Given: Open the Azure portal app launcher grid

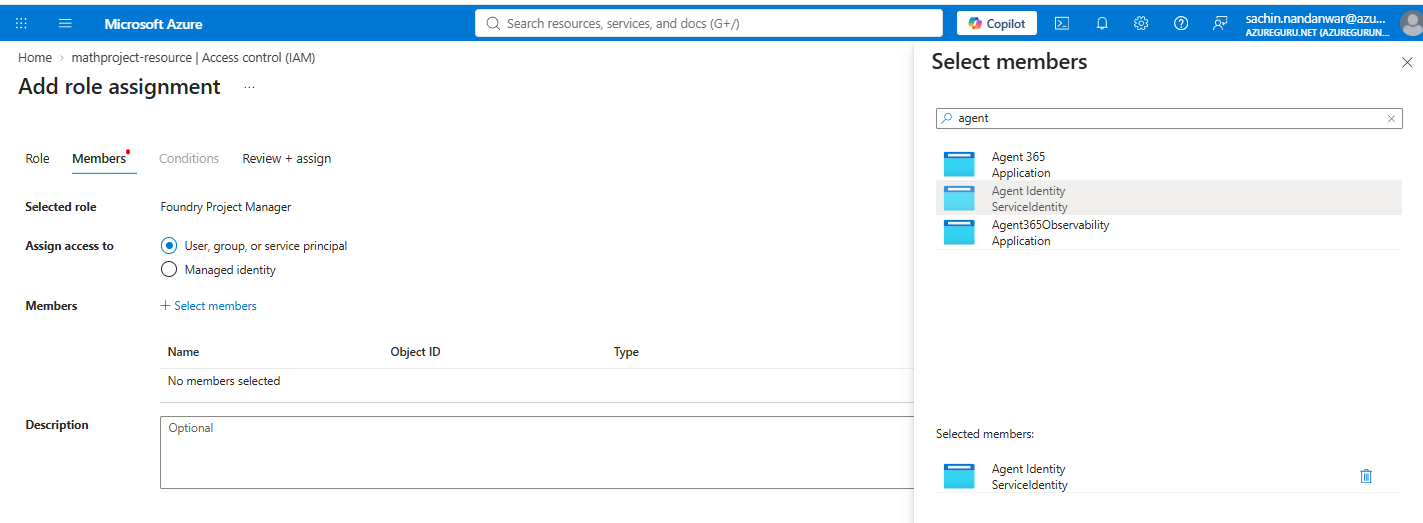Looking at the screenshot, I should 22,23.
